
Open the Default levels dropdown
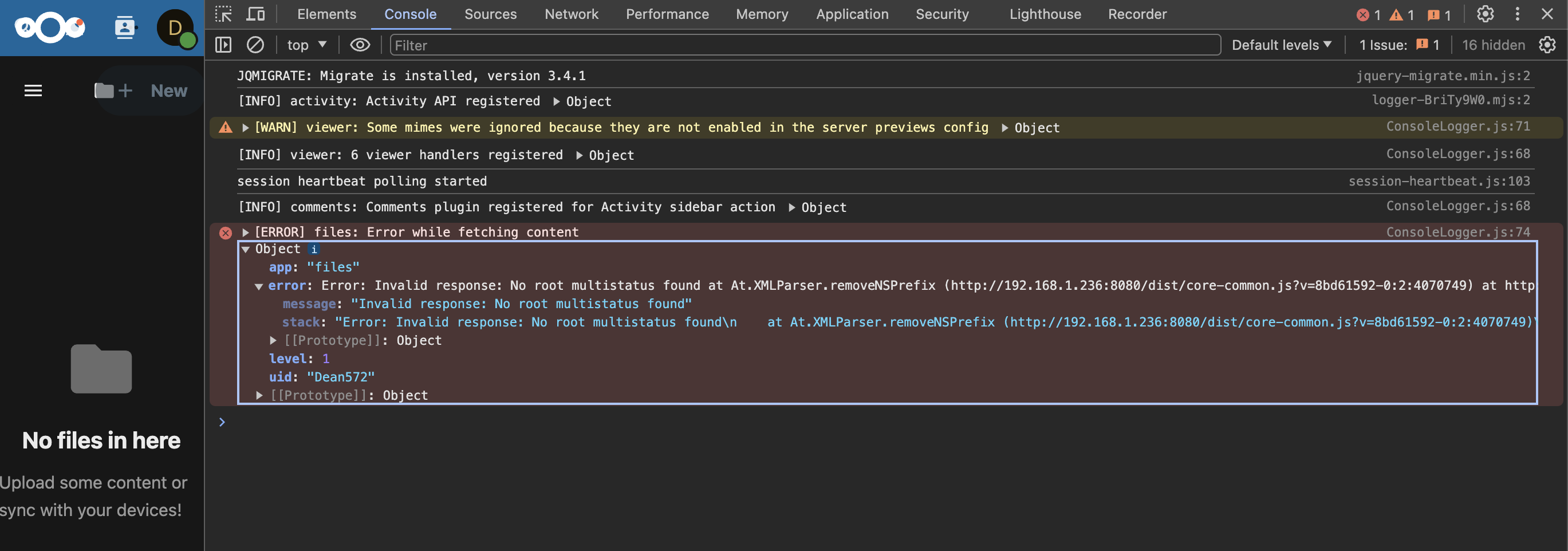1281,45
